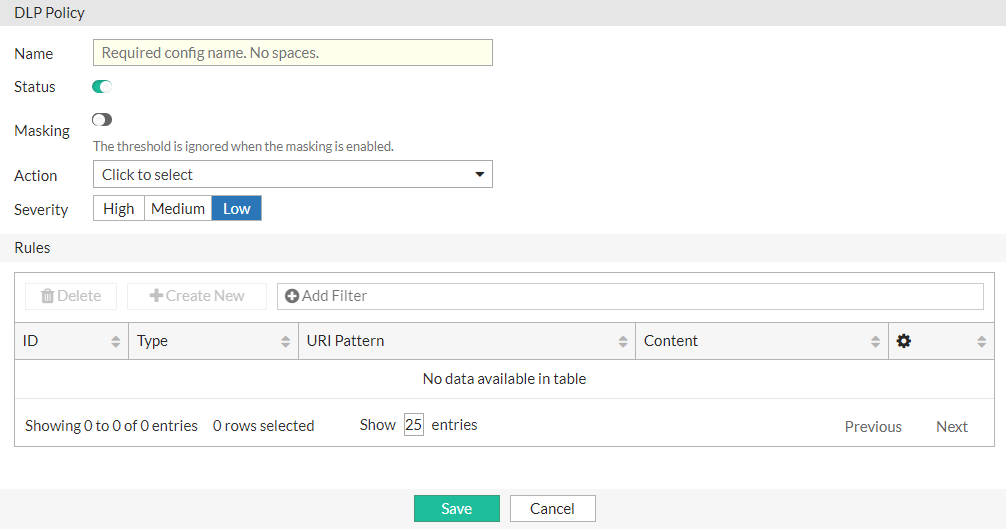Select Medium severity option

pyautogui.click(x=178, y=209)
